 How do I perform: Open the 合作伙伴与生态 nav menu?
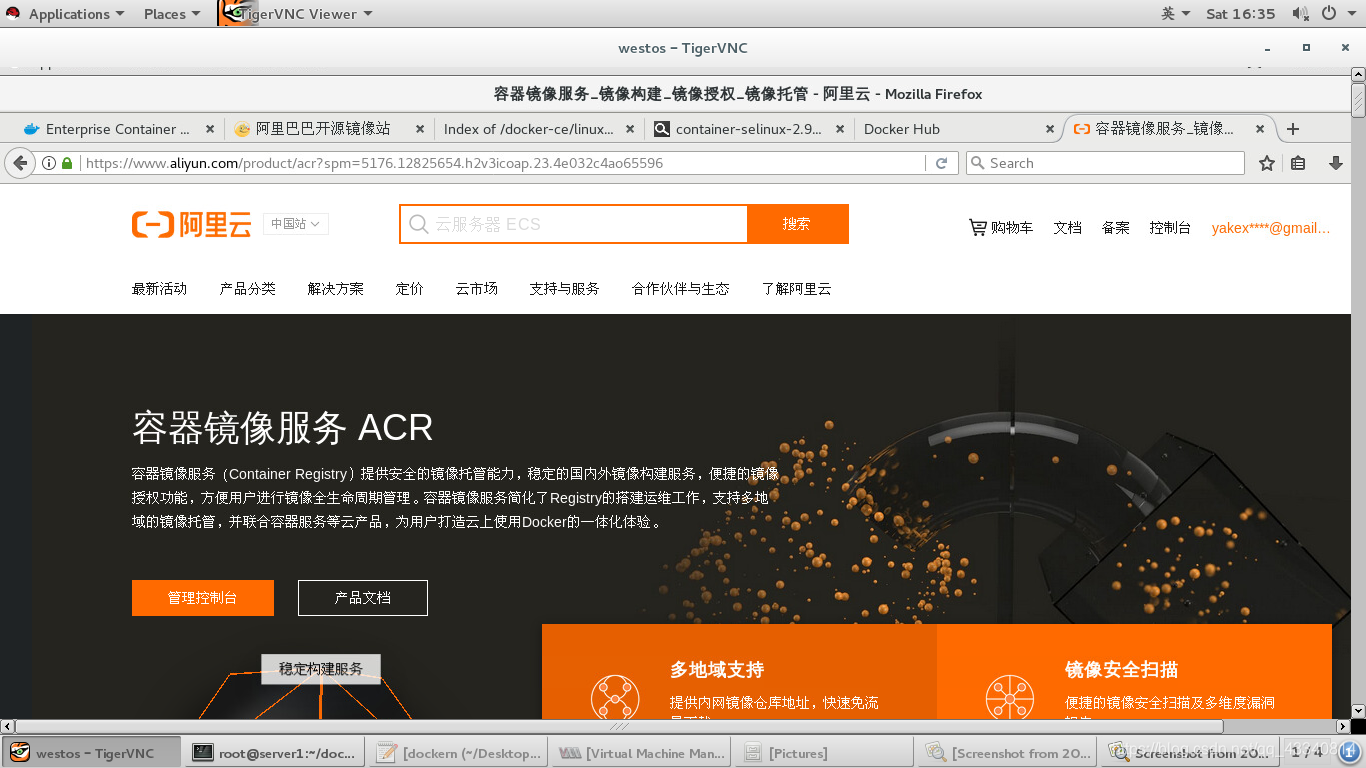[680, 288]
